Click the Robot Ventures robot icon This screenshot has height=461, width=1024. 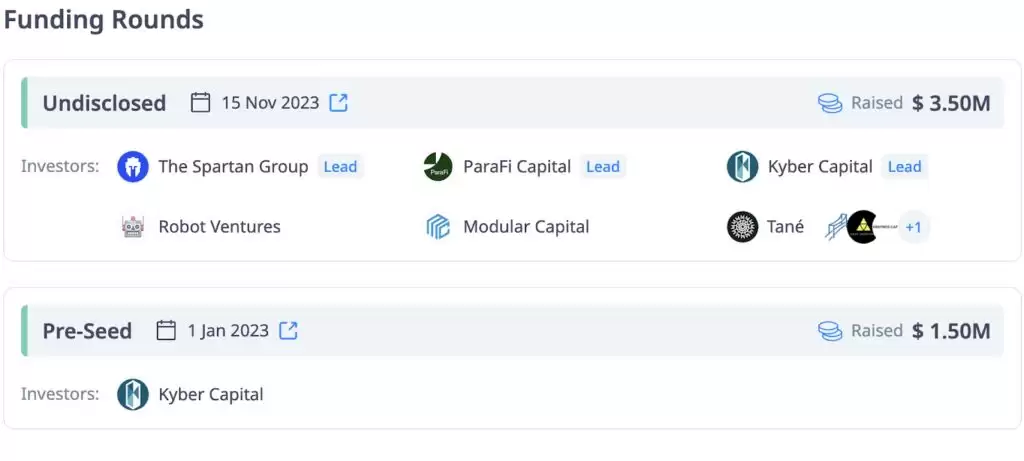point(133,227)
